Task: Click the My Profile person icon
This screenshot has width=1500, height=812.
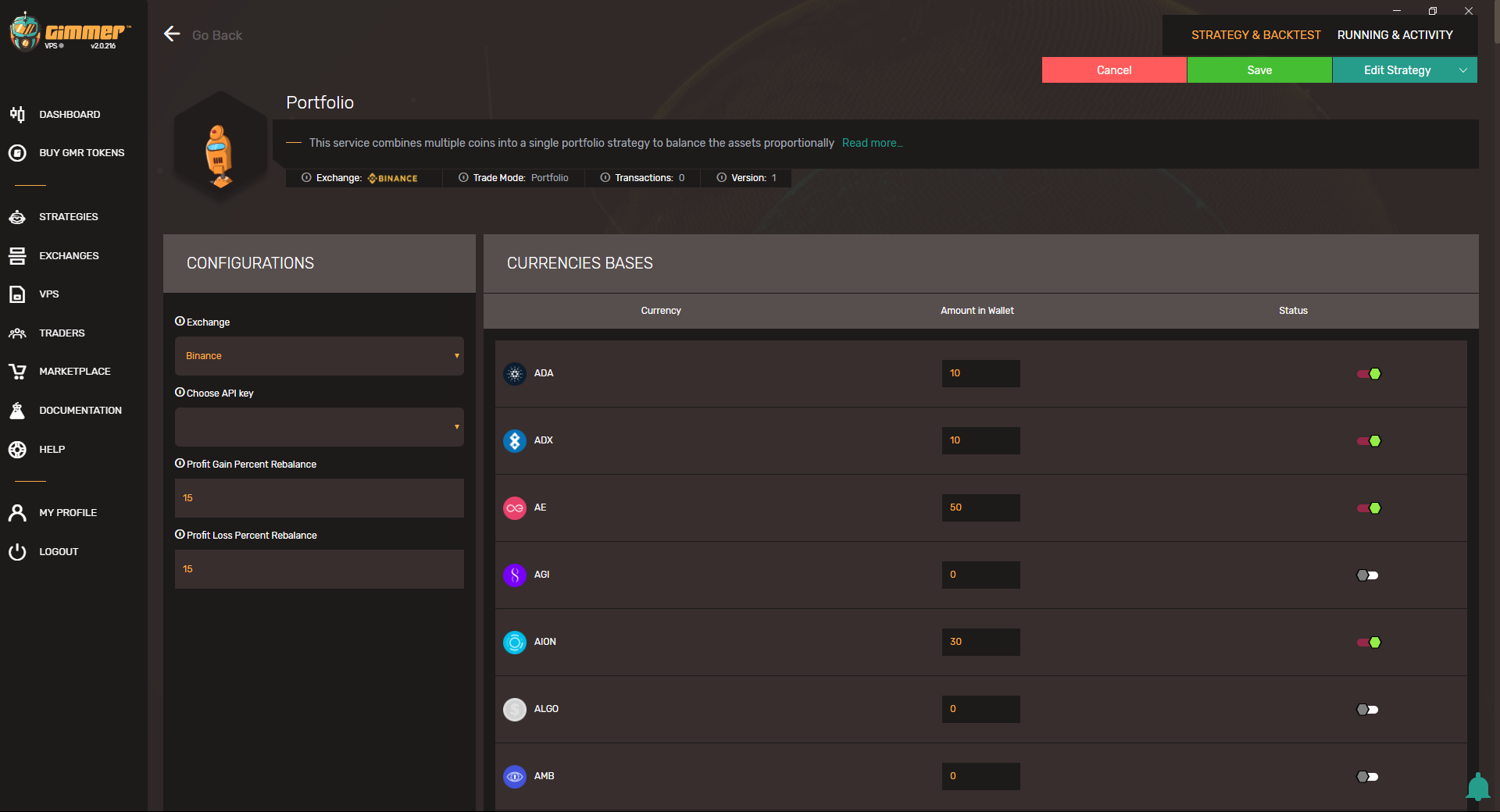Action: [x=17, y=513]
